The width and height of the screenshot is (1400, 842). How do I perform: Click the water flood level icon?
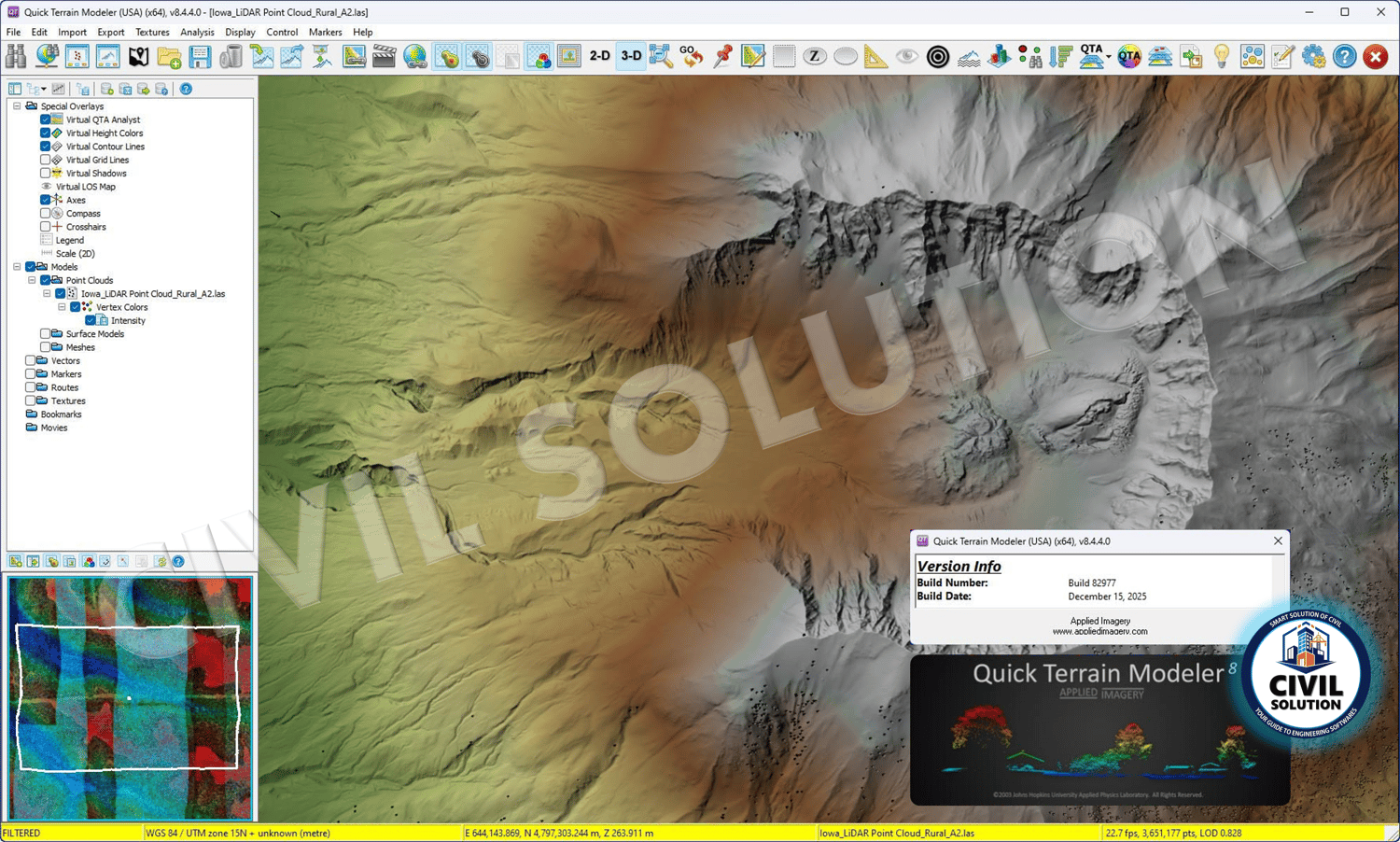969,57
